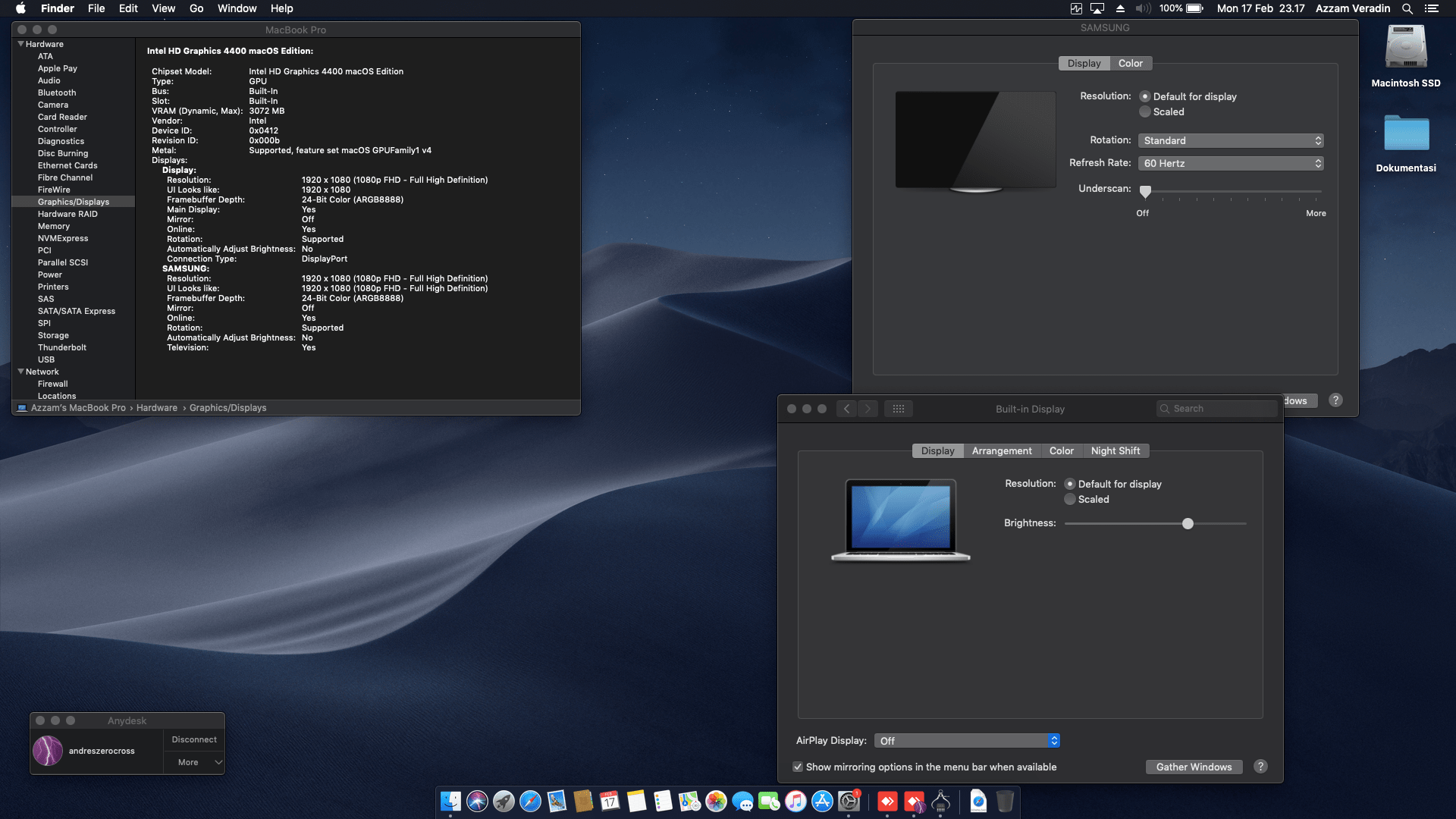Open Dokumentasi folder on desktop
Screen dimensions: 1456x819
click(1406, 143)
